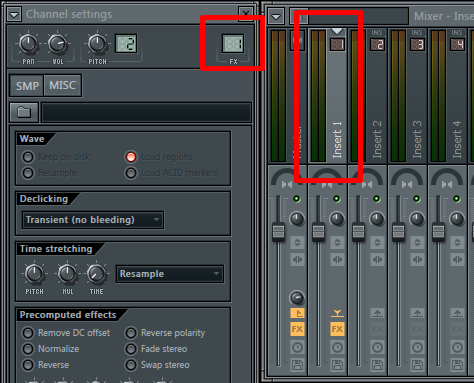Mute Insert 2 via green LED

[x=377, y=199]
